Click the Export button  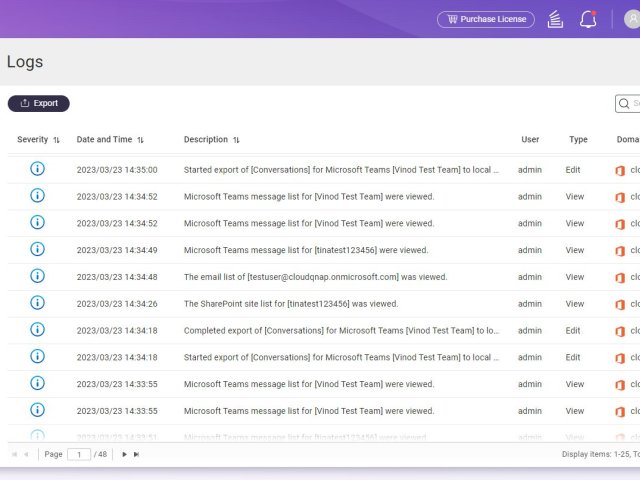pos(39,103)
